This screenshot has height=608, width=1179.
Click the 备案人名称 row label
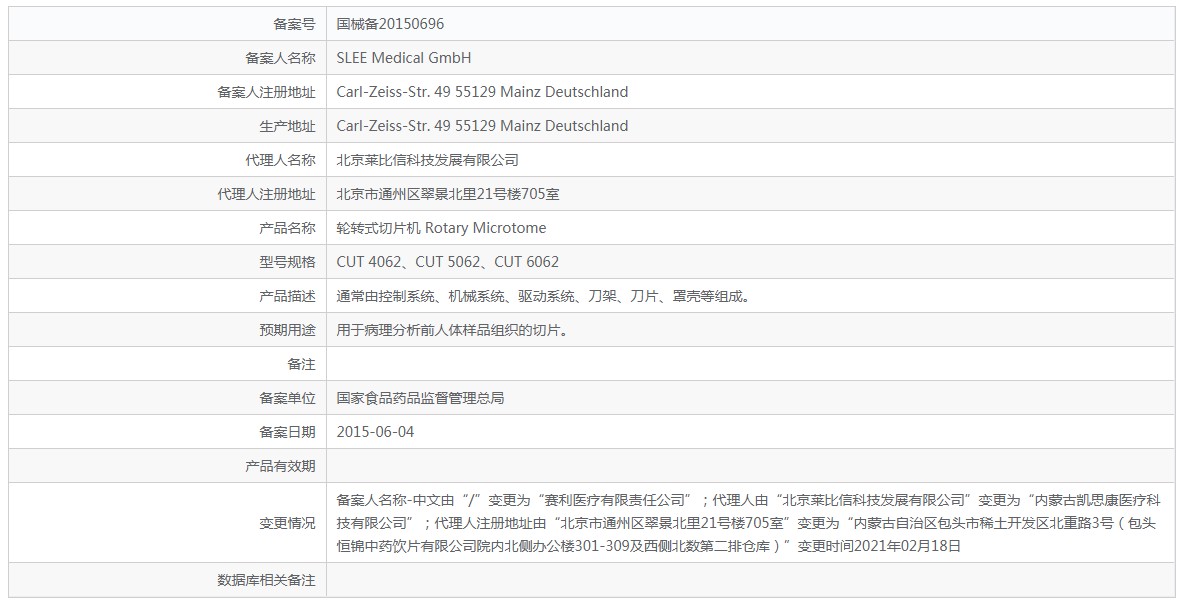280,58
